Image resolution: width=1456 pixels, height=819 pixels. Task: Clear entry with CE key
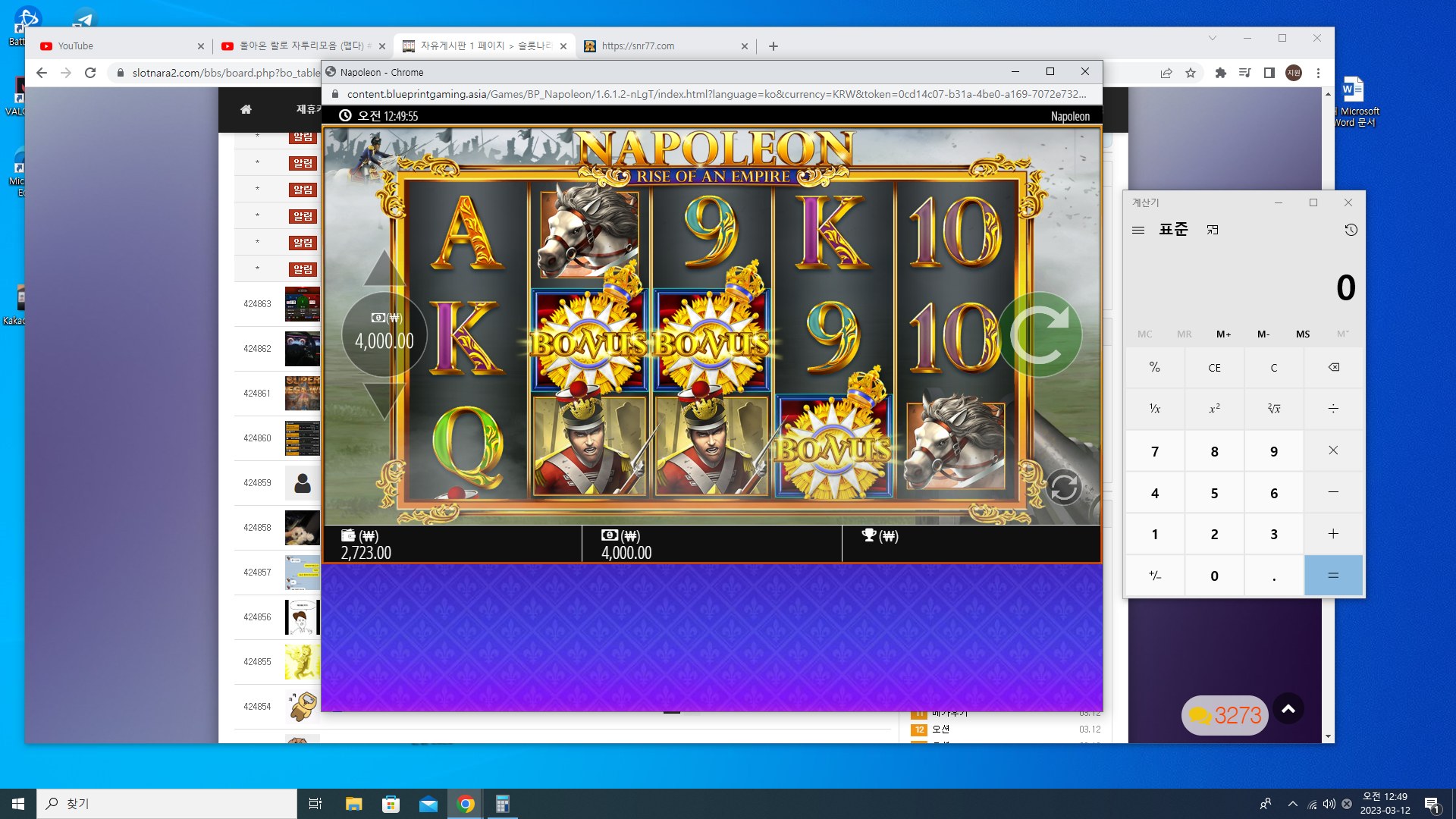click(x=1214, y=367)
